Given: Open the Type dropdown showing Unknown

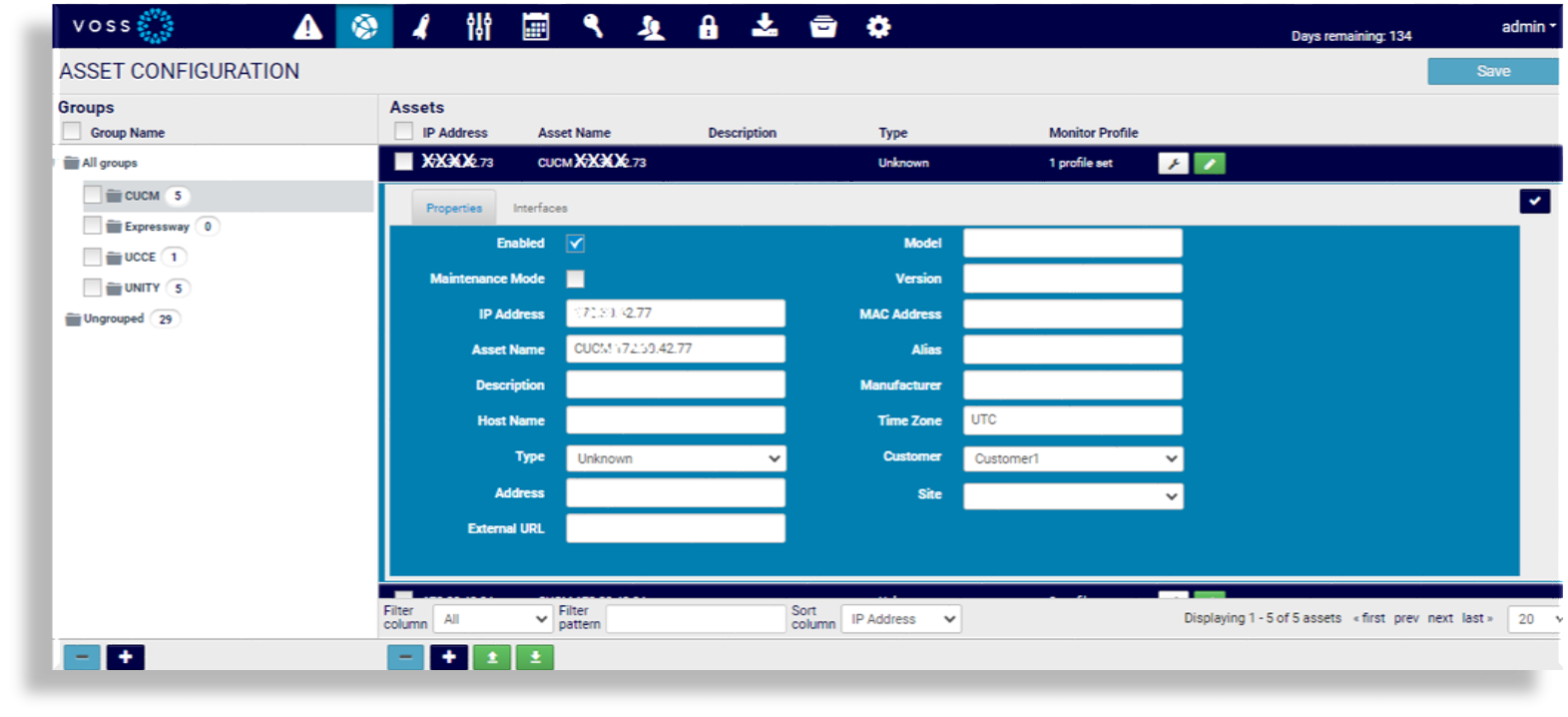Looking at the screenshot, I should pyautogui.click(x=676, y=458).
